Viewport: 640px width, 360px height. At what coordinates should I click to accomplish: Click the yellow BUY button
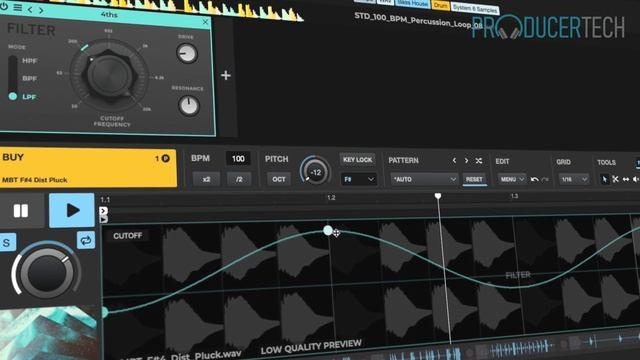pos(88,168)
